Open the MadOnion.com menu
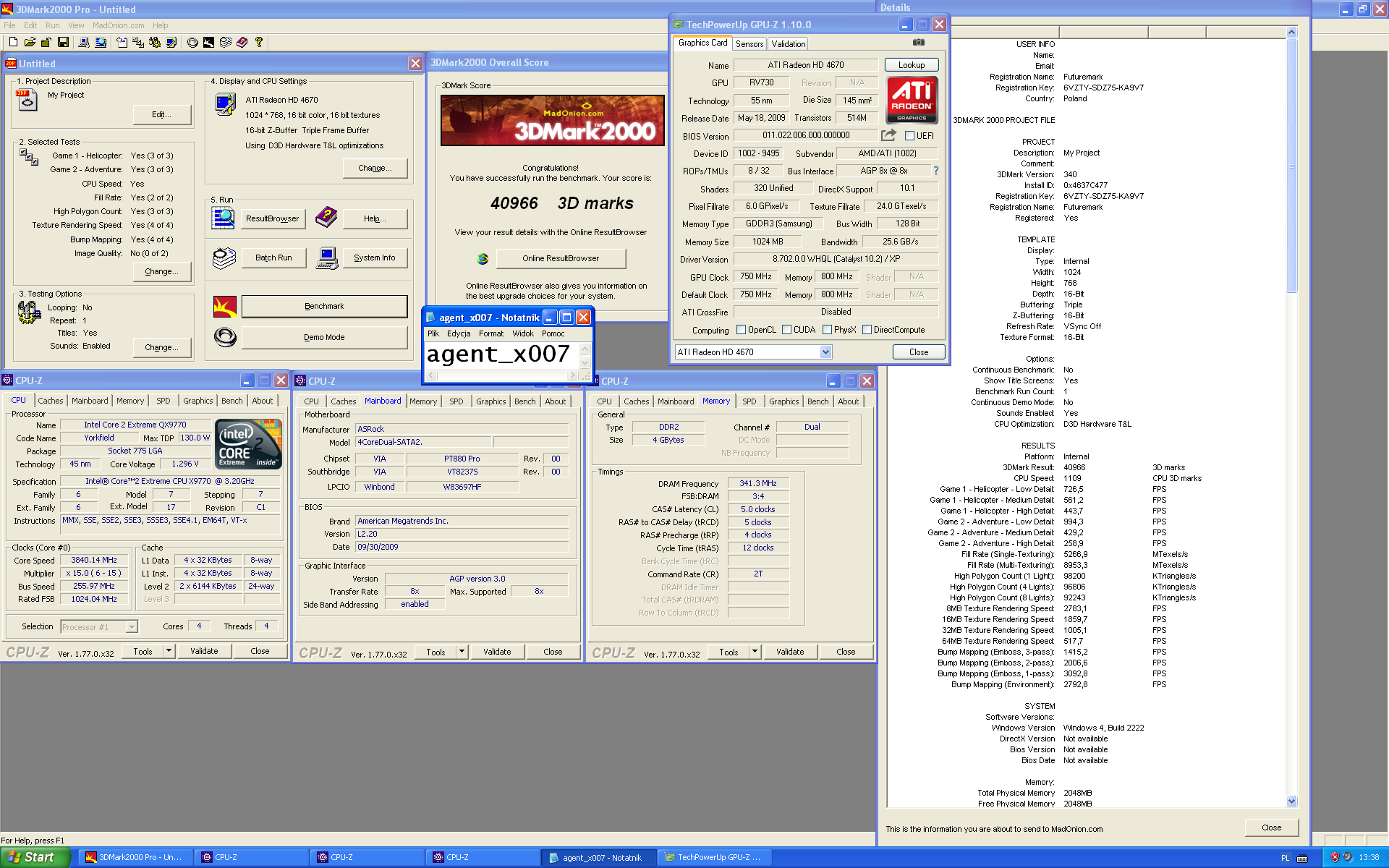1389x868 pixels. [118, 25]
